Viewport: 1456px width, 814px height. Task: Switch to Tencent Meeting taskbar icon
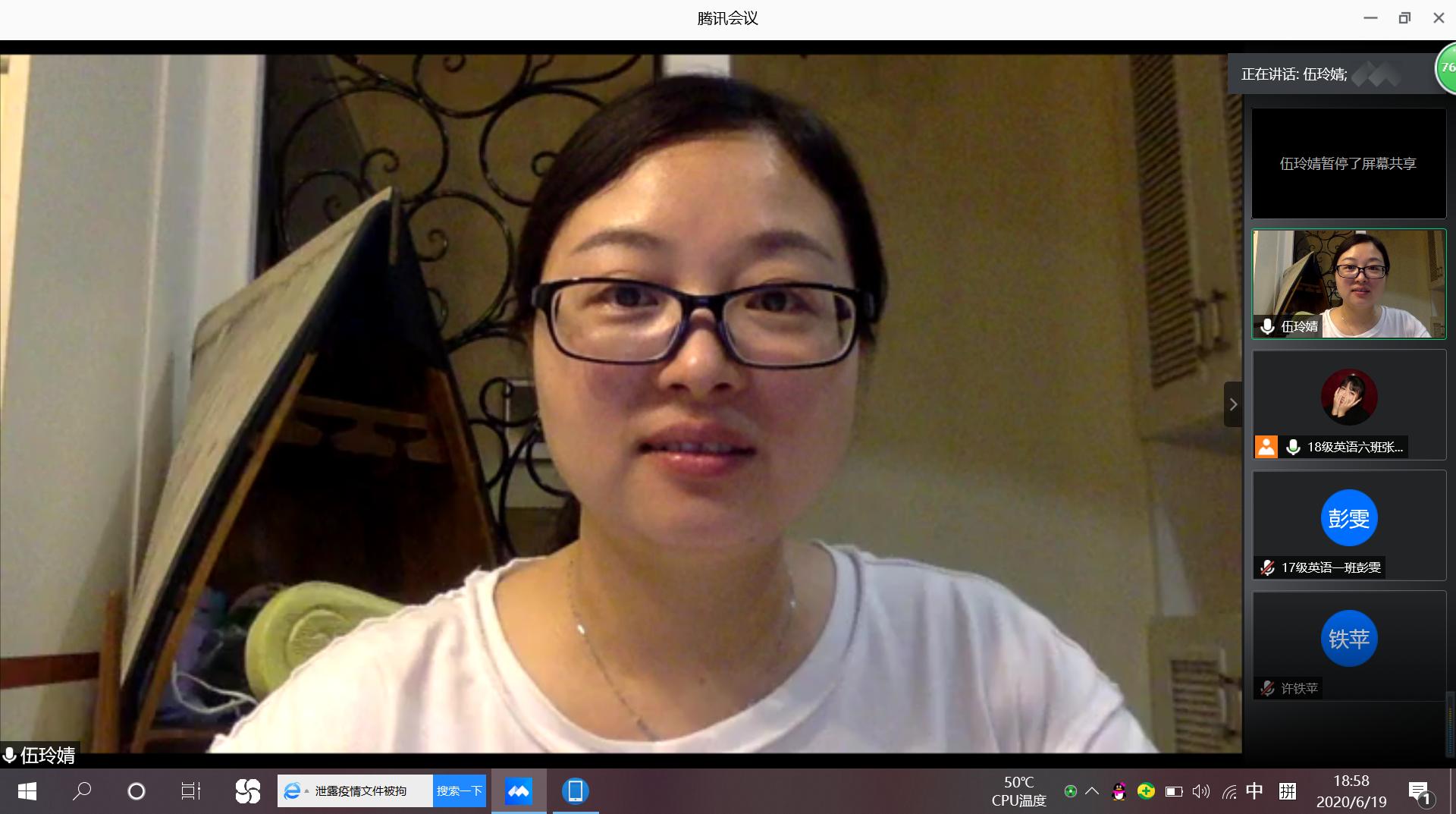(x=519, y=791)
